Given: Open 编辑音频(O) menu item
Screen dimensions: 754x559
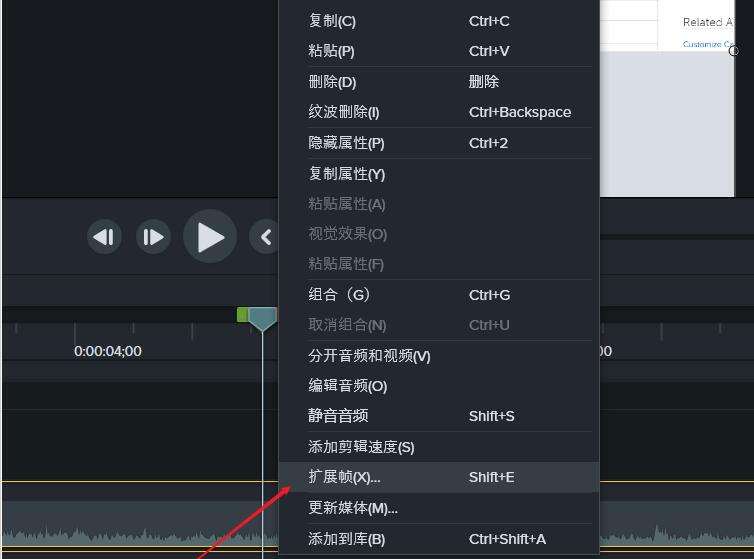Looking at the screenshot, I should [439, 386].
